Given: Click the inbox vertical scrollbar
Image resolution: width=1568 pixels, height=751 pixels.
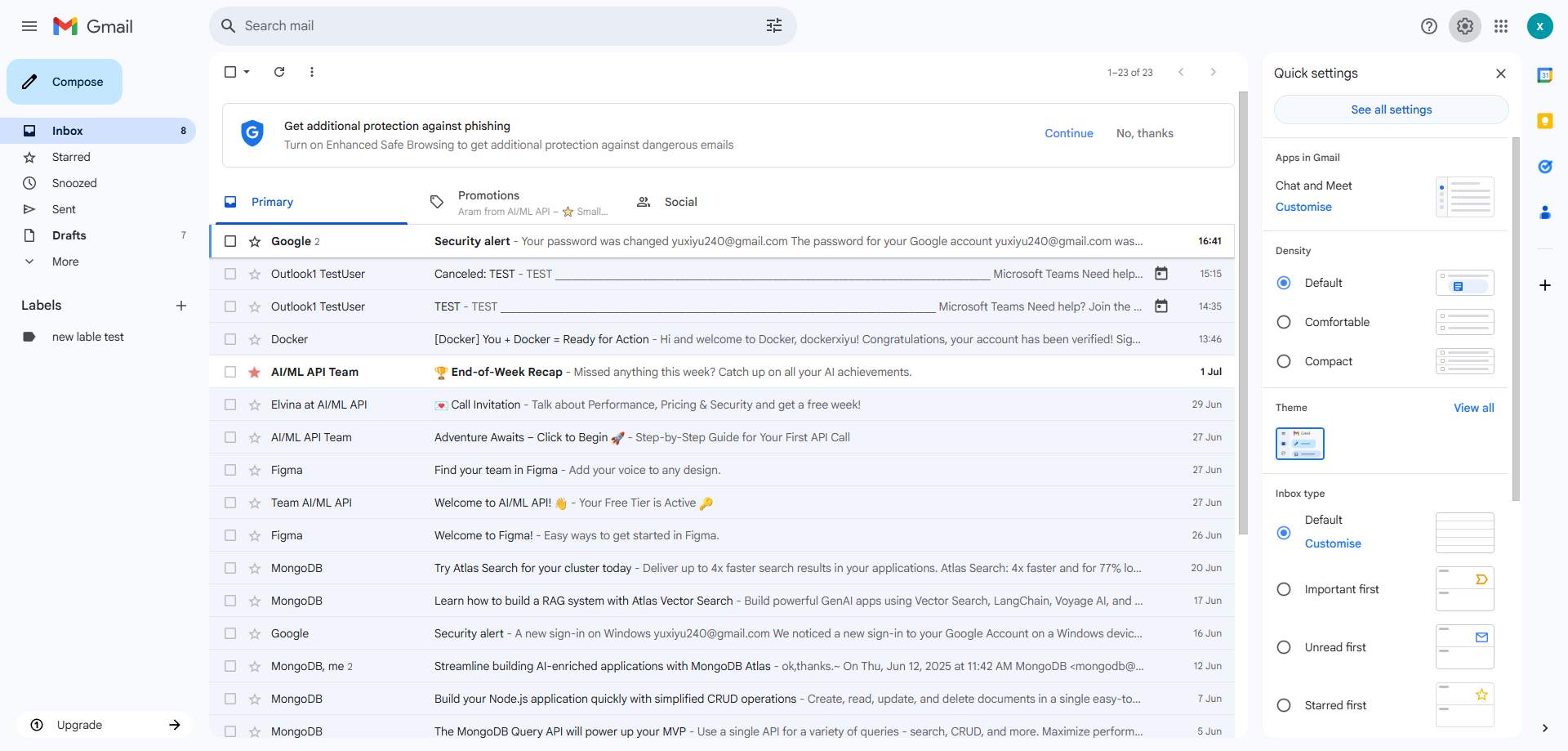Looking at the screenshot, I should [1243, 313].
